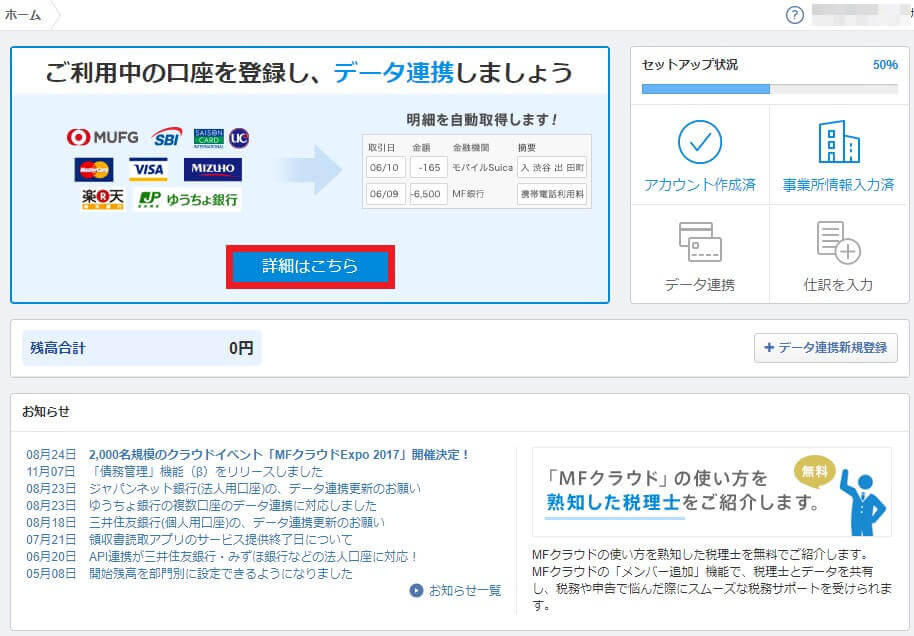Click the 詳細はこちら button
Screen dimensions: 914x636
tap(310, 266)
